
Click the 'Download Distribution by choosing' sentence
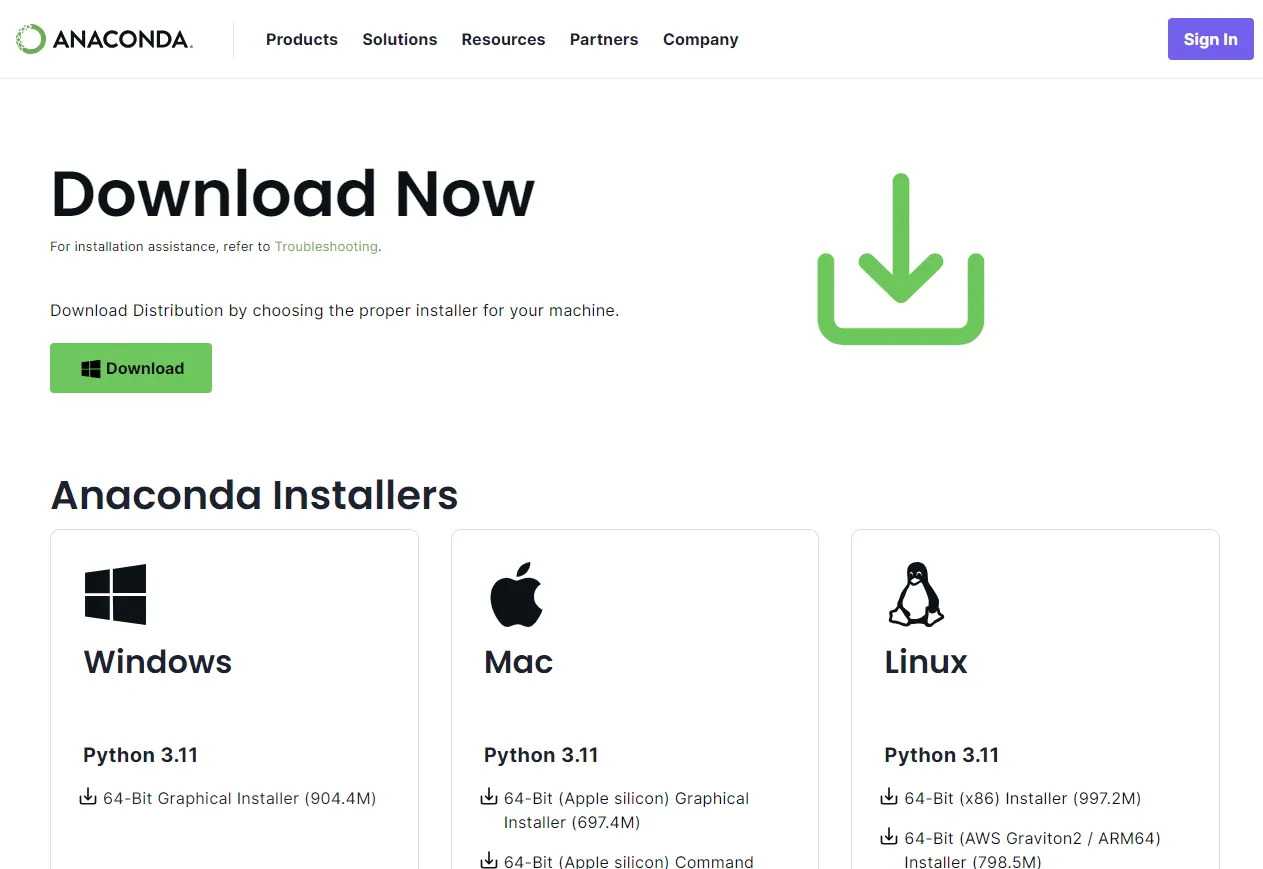(335, 311)
